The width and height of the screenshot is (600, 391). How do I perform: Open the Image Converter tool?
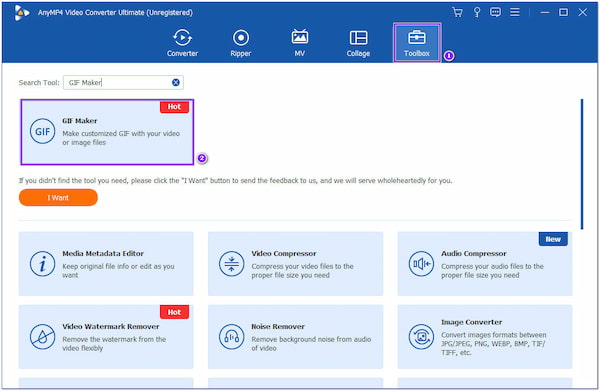pyautogui.click(x=485, y=337)
